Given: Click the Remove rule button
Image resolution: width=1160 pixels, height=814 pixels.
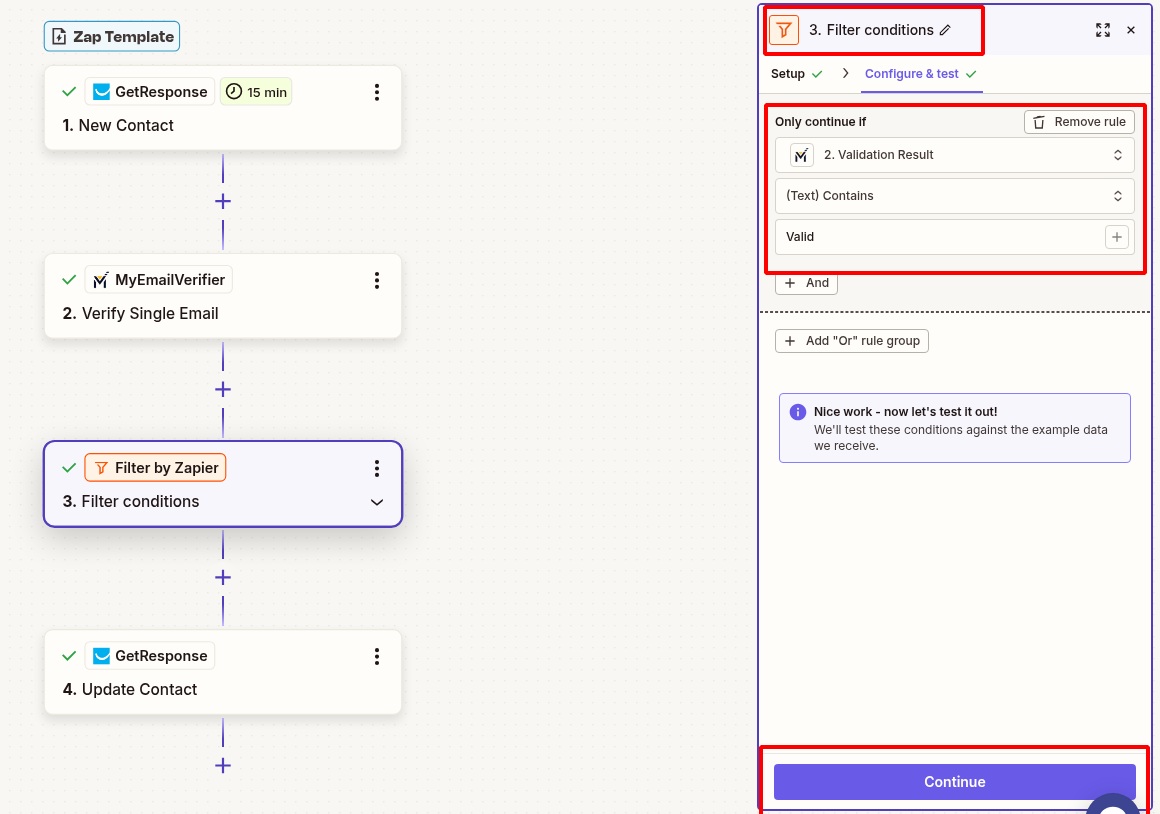Looking at the screenshot, I should [x=1079, y=122].
